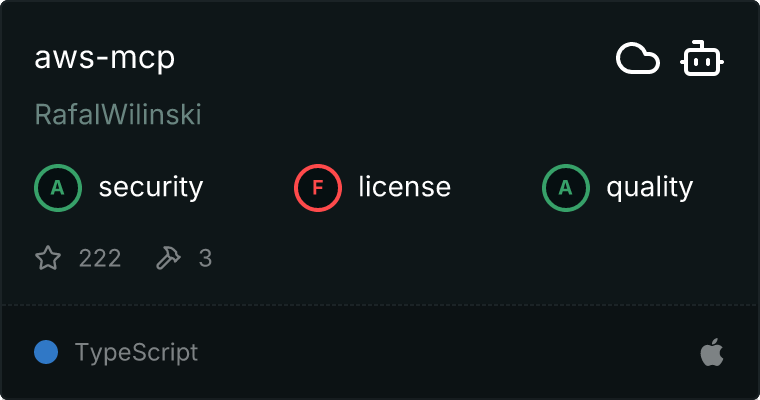Viewport: 760px width, 400px height.
Task: Click the robot head icon
Action: coord(702,59)
